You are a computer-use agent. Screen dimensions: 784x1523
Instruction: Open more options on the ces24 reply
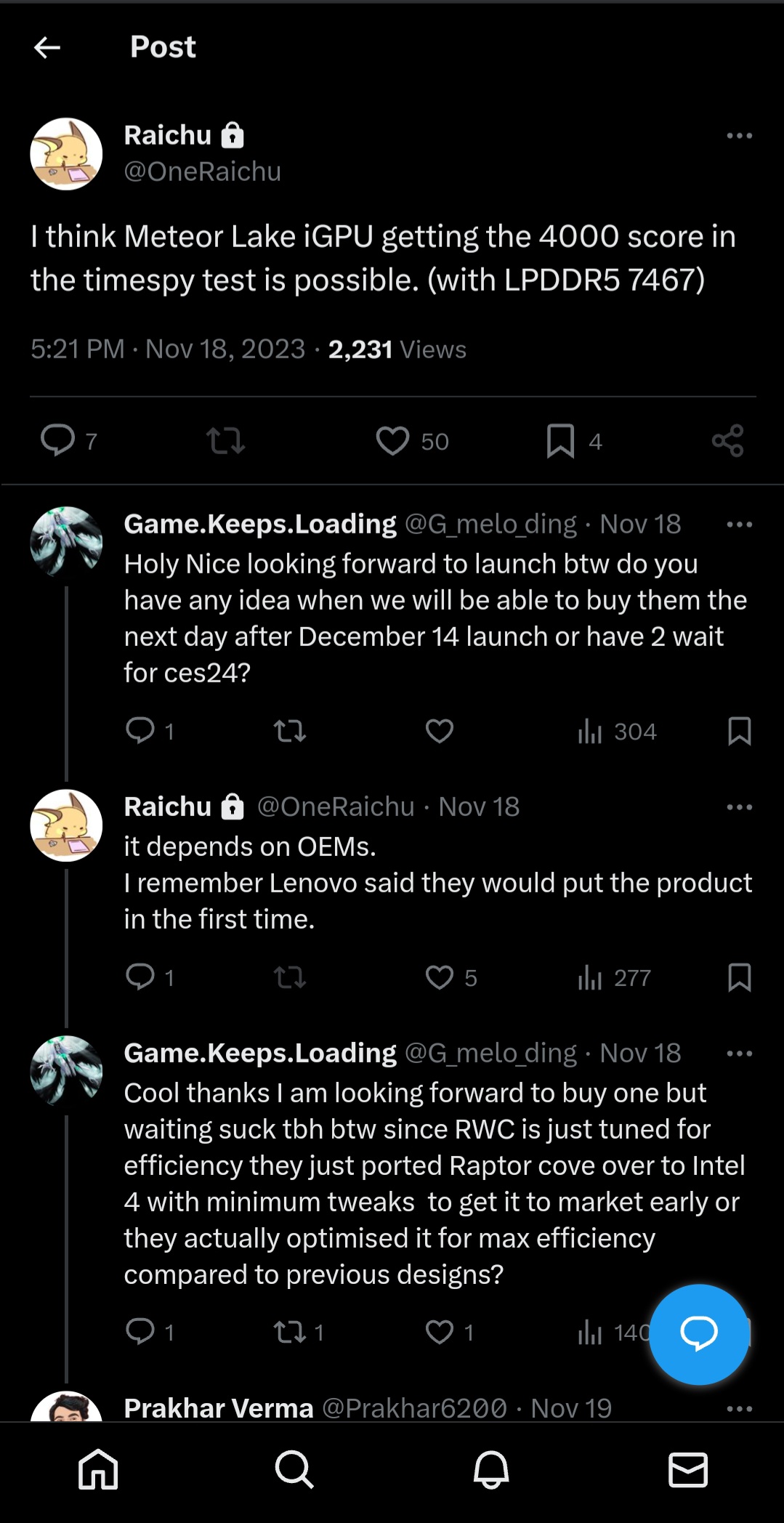739,525
